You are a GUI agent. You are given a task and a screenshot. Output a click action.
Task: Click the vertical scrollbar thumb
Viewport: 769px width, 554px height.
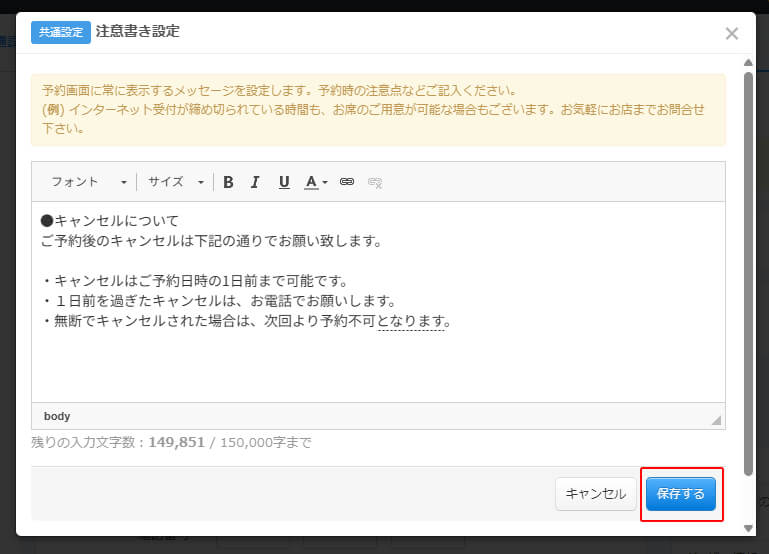[749, 270]
